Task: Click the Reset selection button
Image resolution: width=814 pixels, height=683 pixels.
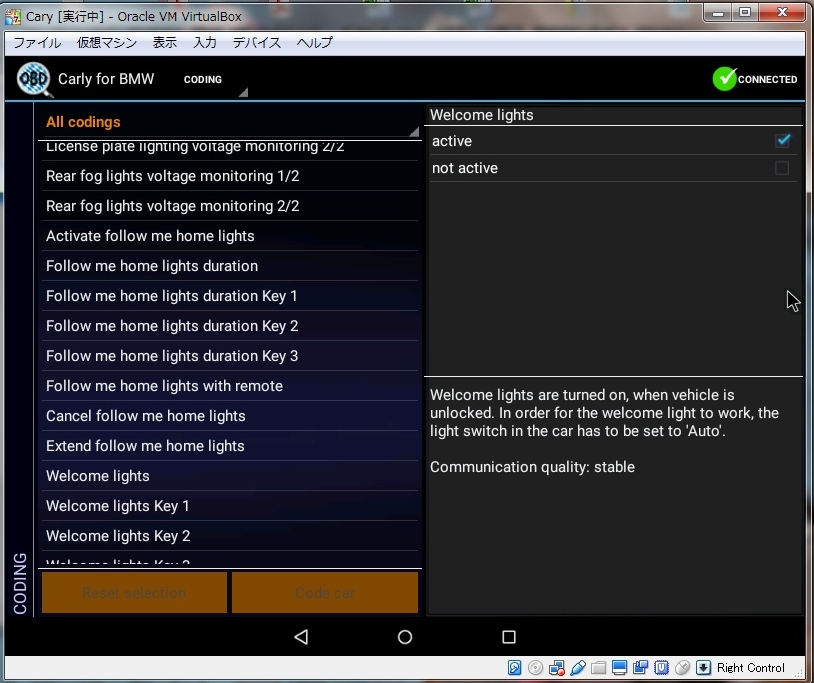Action: click(134, 593)
